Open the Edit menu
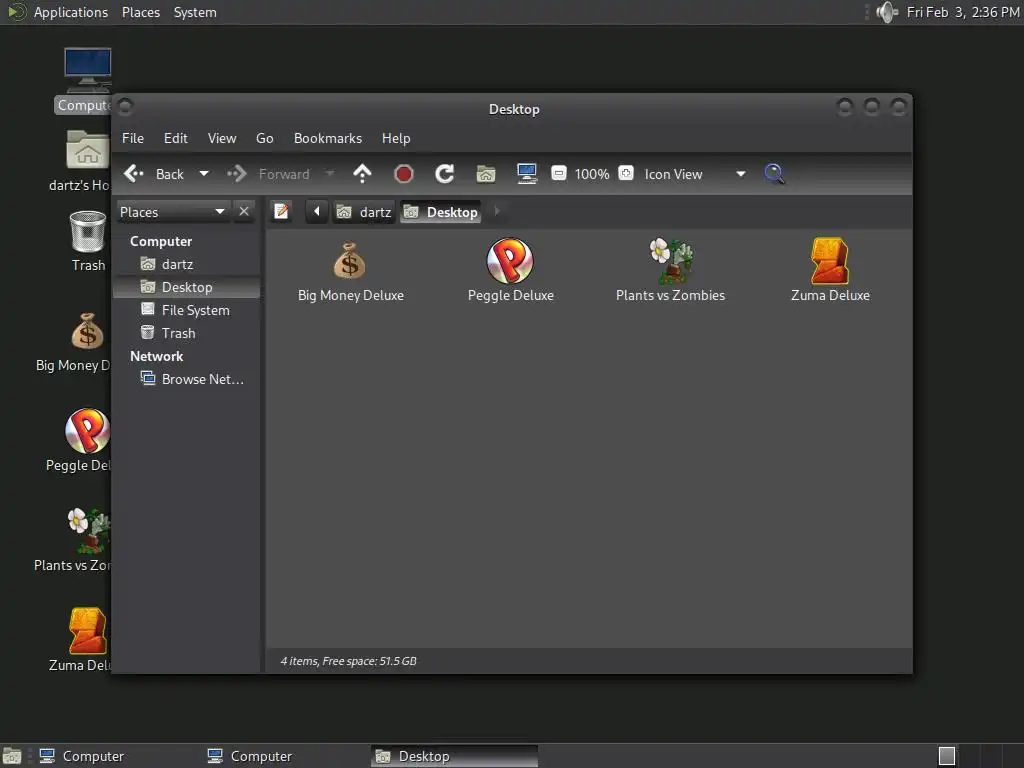 (x=176, y=138)
